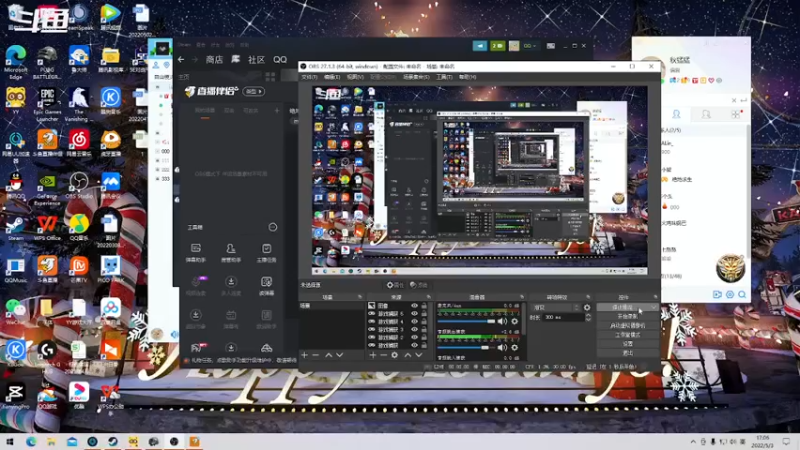This screenshot has height=450, width=800.
Task: Pop out the Controls dock panel
Action: click(x=656, y=297)
